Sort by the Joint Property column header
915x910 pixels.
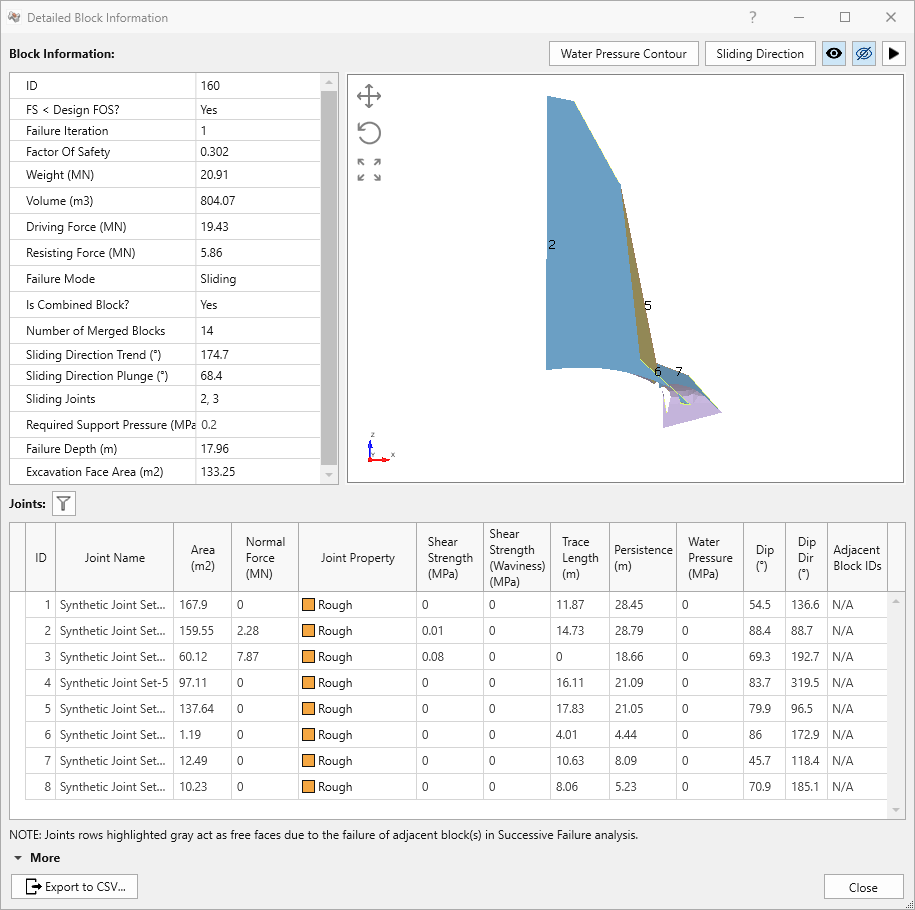(357, 557)
